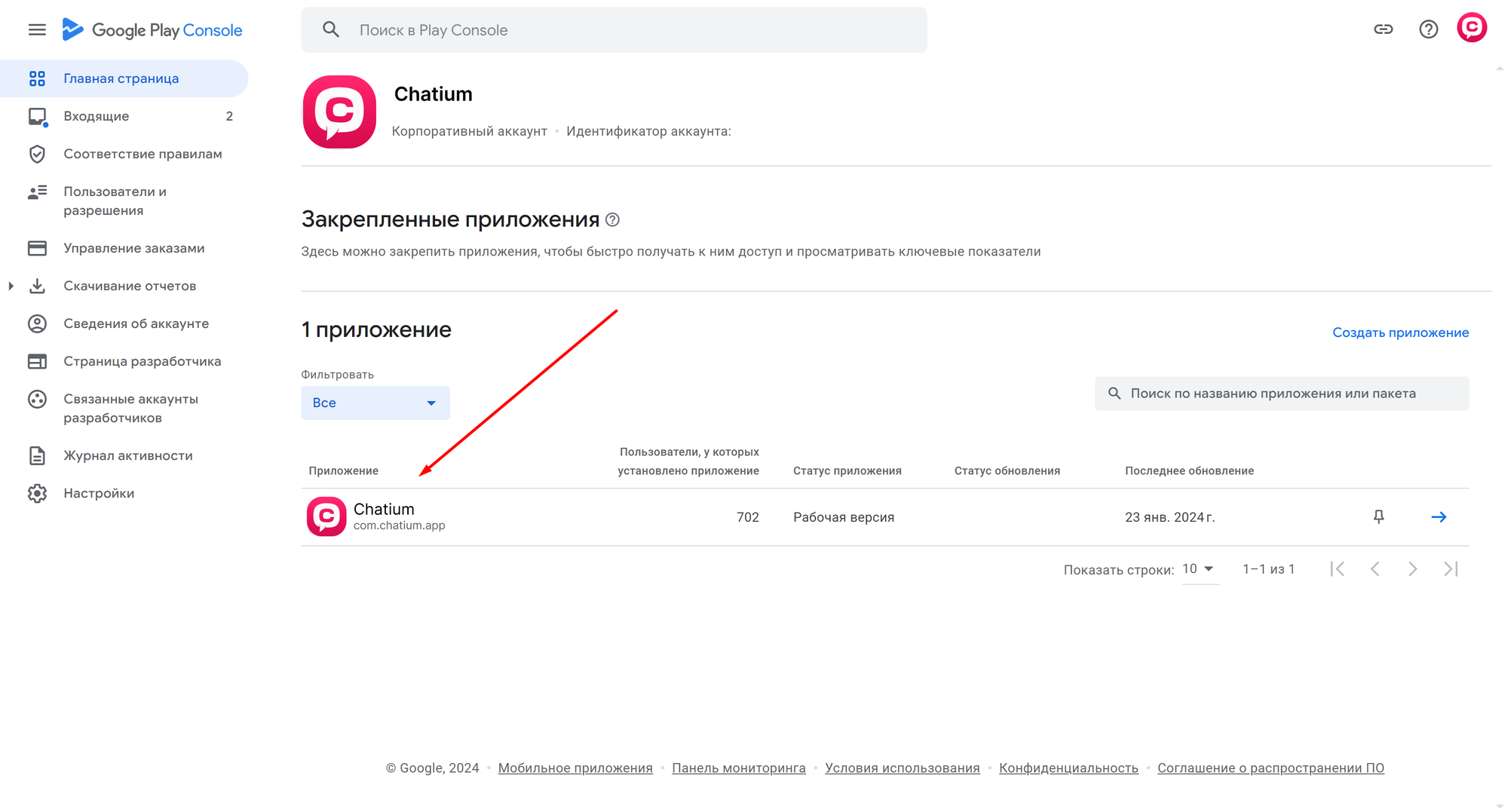This screenshot has width=1508, height=812.
Task: Open Страница разработчика menu item
Action: pos(124,361)
